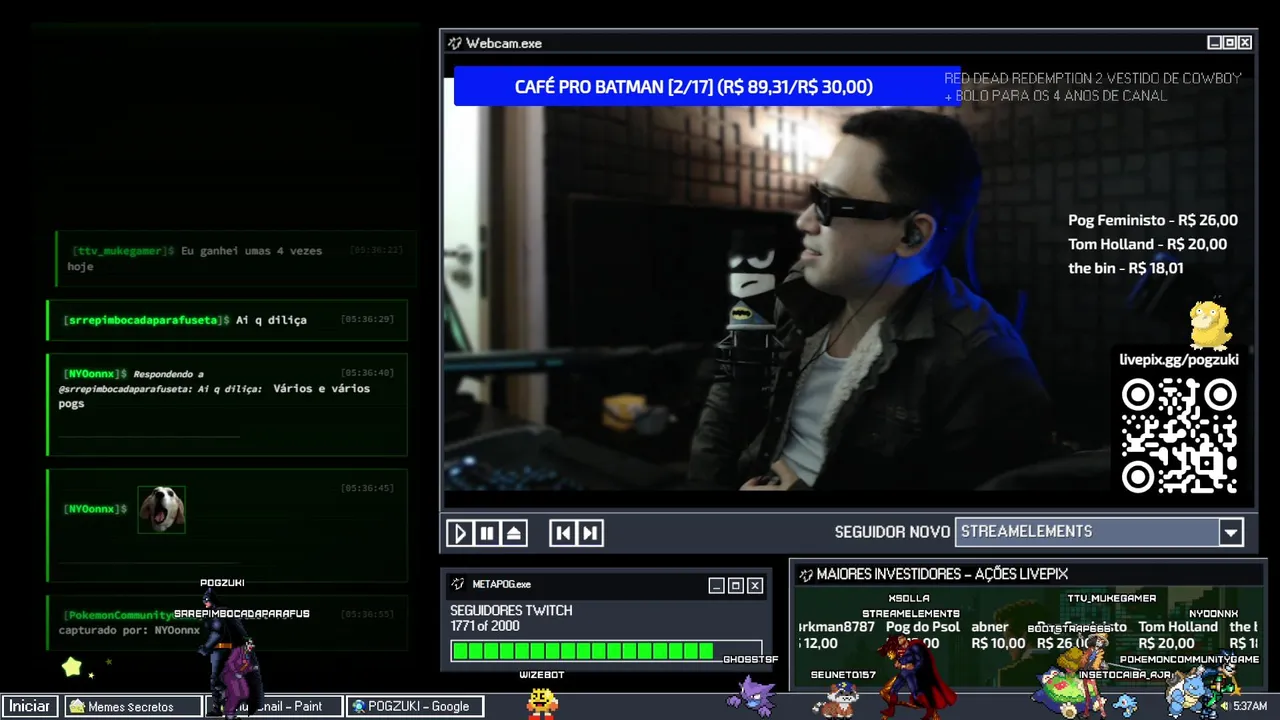This screenshot has height=720, width=1280.
Task: Click the TTU_MUKEGAMER name label
Action: click(x=1111, y=598)
